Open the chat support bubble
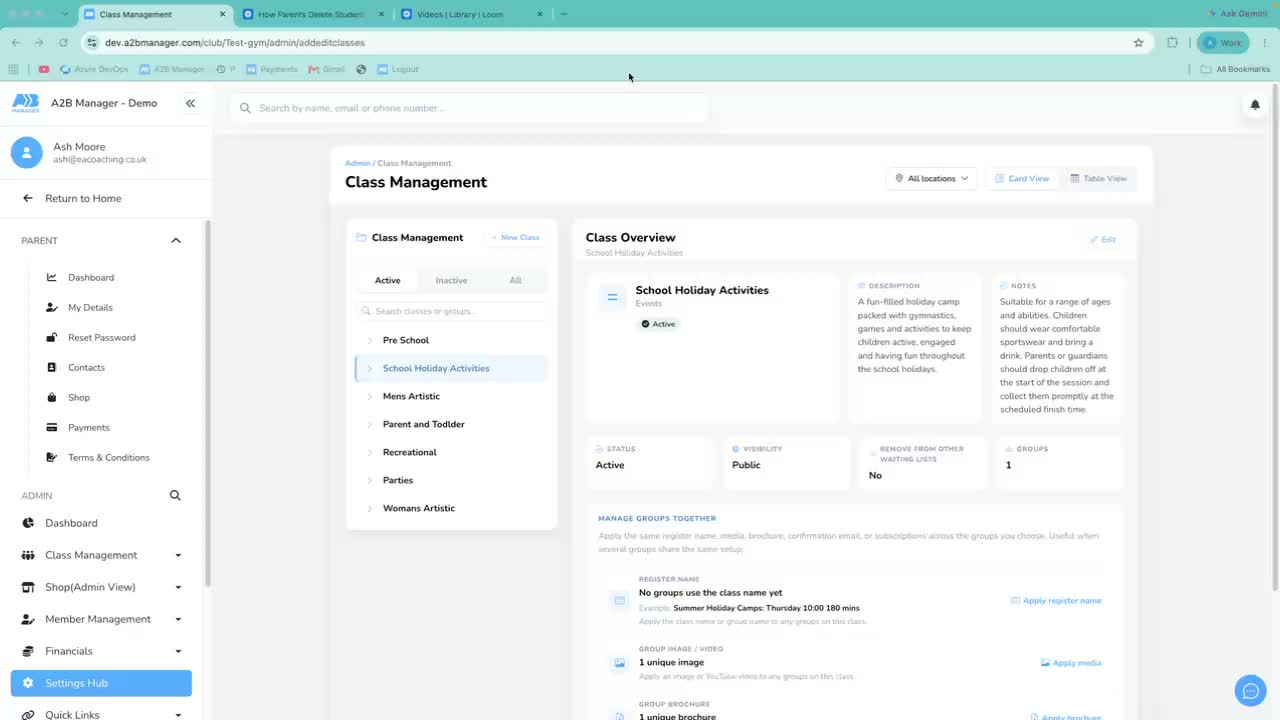The image size is (1280, 720). (1250, 691)
